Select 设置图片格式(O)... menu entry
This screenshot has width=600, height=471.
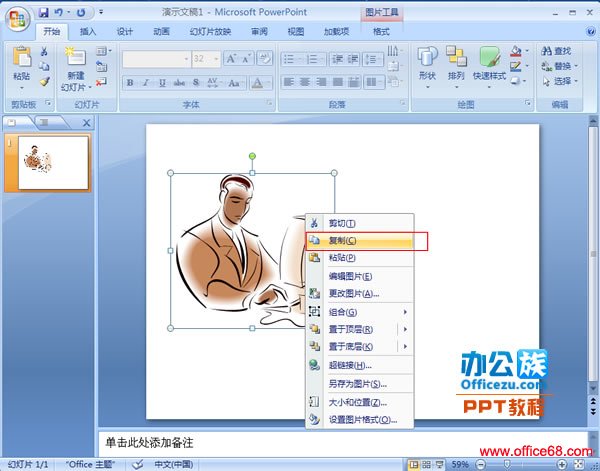(360, 420)
